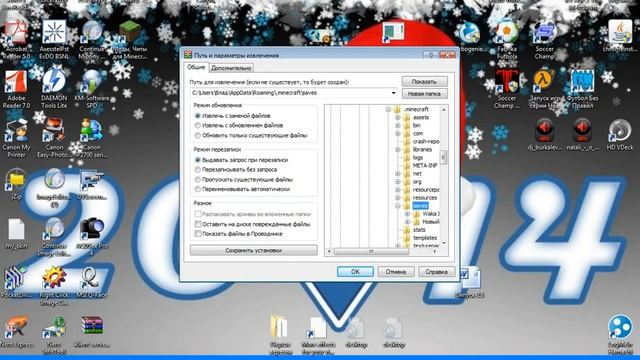The width and height of the screenshot is (640, 360).
Task: Launch DAEMON Tools Lite shortcut
Action: [54, 89]
